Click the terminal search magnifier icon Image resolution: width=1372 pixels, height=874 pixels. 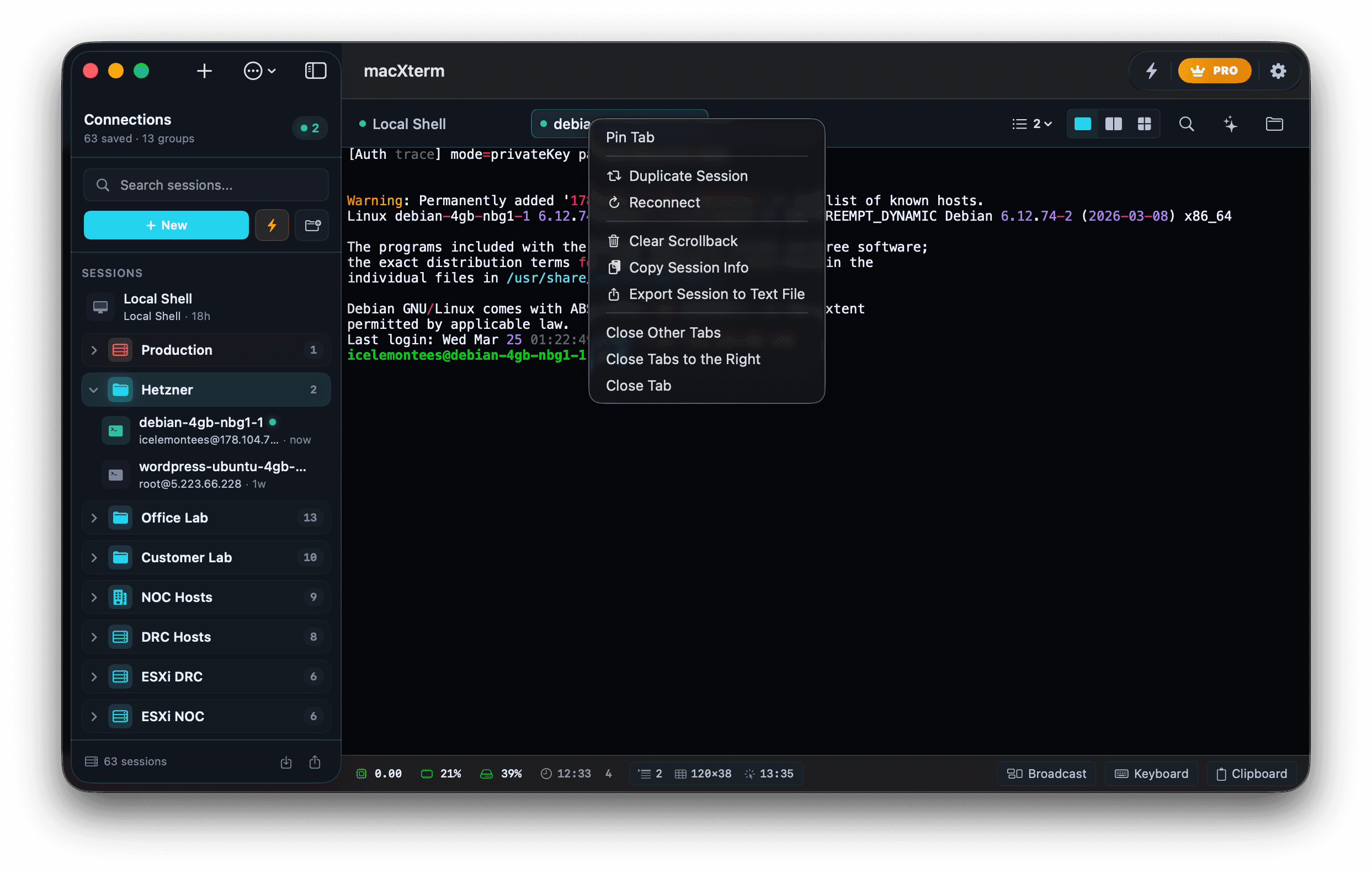(x=1186, y=124)
